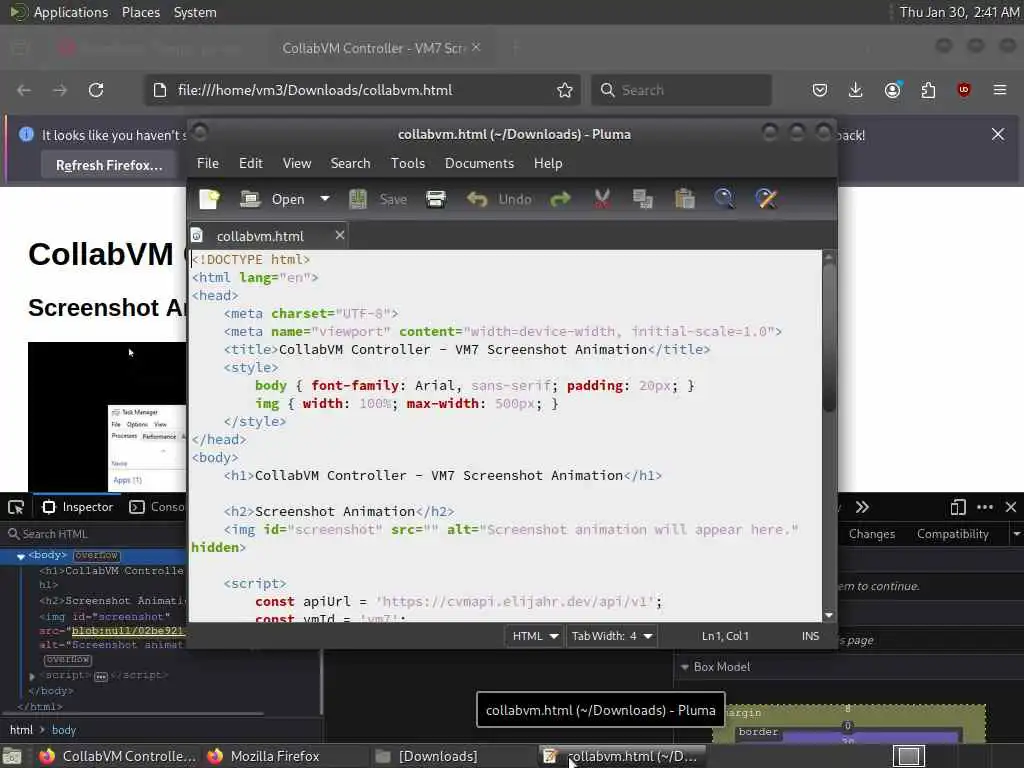Image resolution: width=1024 pixels, height=768 pixels.
Task: Open Firefox Extensions puzzle icon
Action: click(x=928, y=90)
